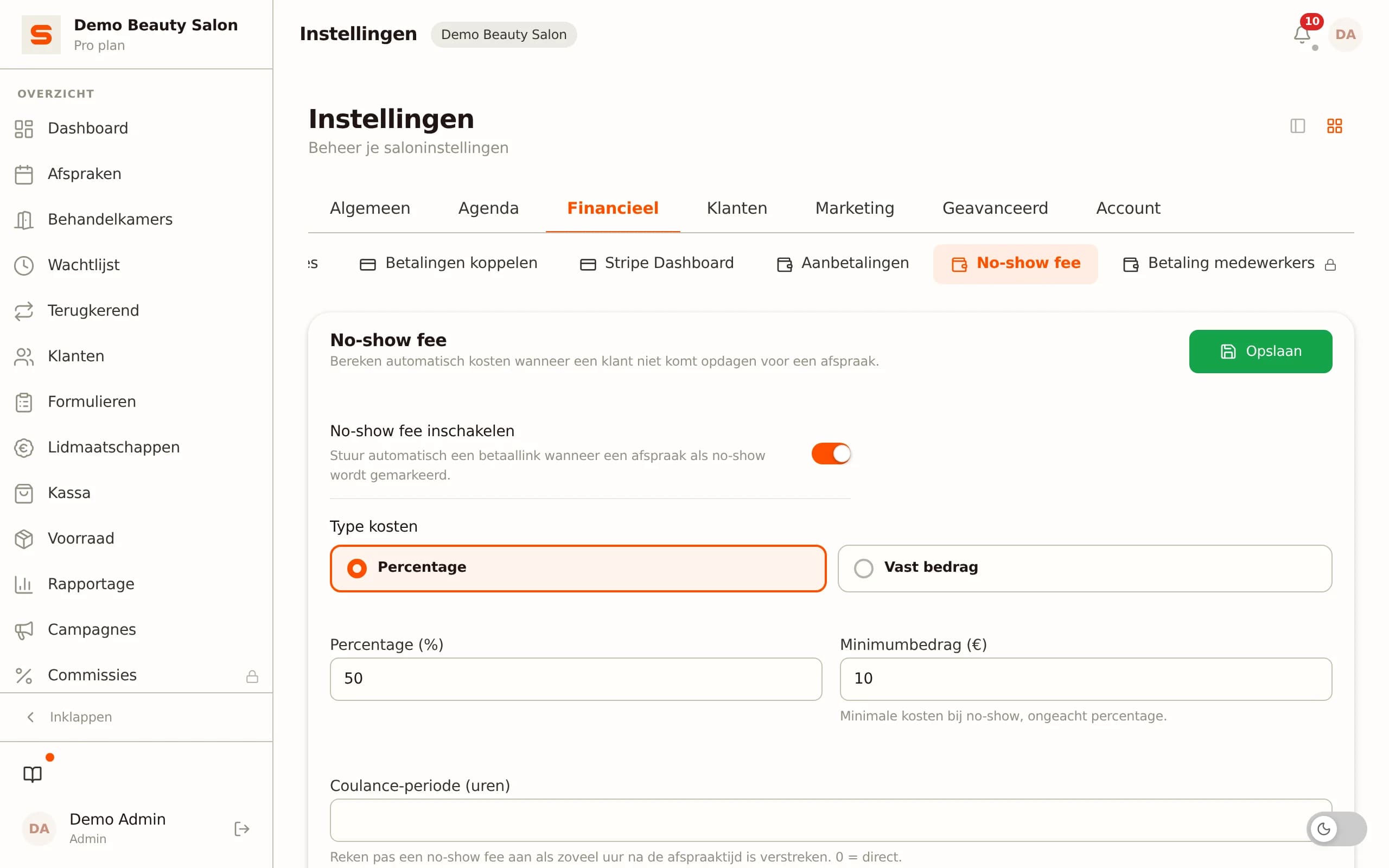Click the salon S logo
Screen dimensions: 1389x868
point(41,34)
